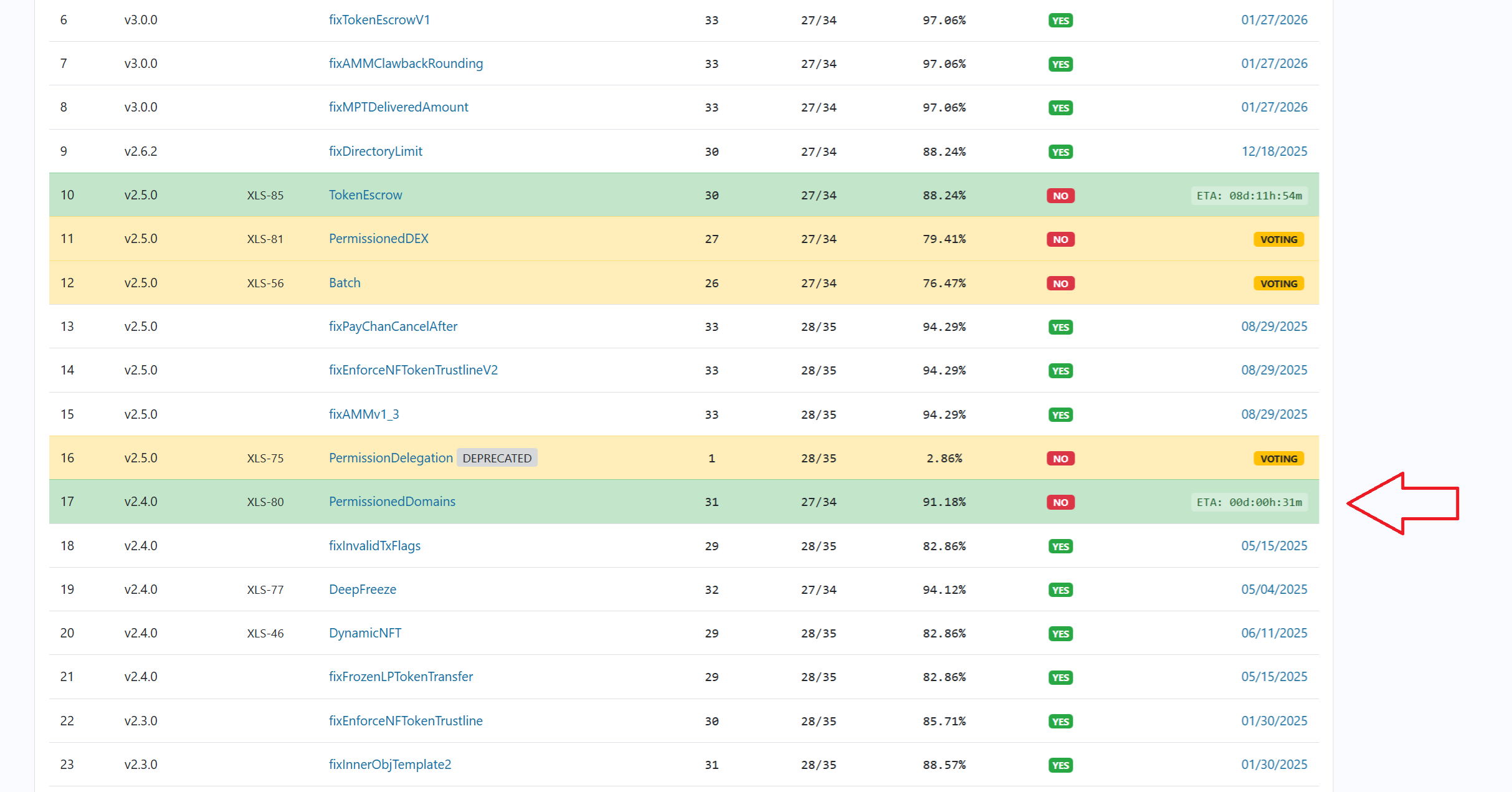Click the VOTING badge in Batch row
Viewport: 1512px width, 792px height.
click(x=1278, y=284)
